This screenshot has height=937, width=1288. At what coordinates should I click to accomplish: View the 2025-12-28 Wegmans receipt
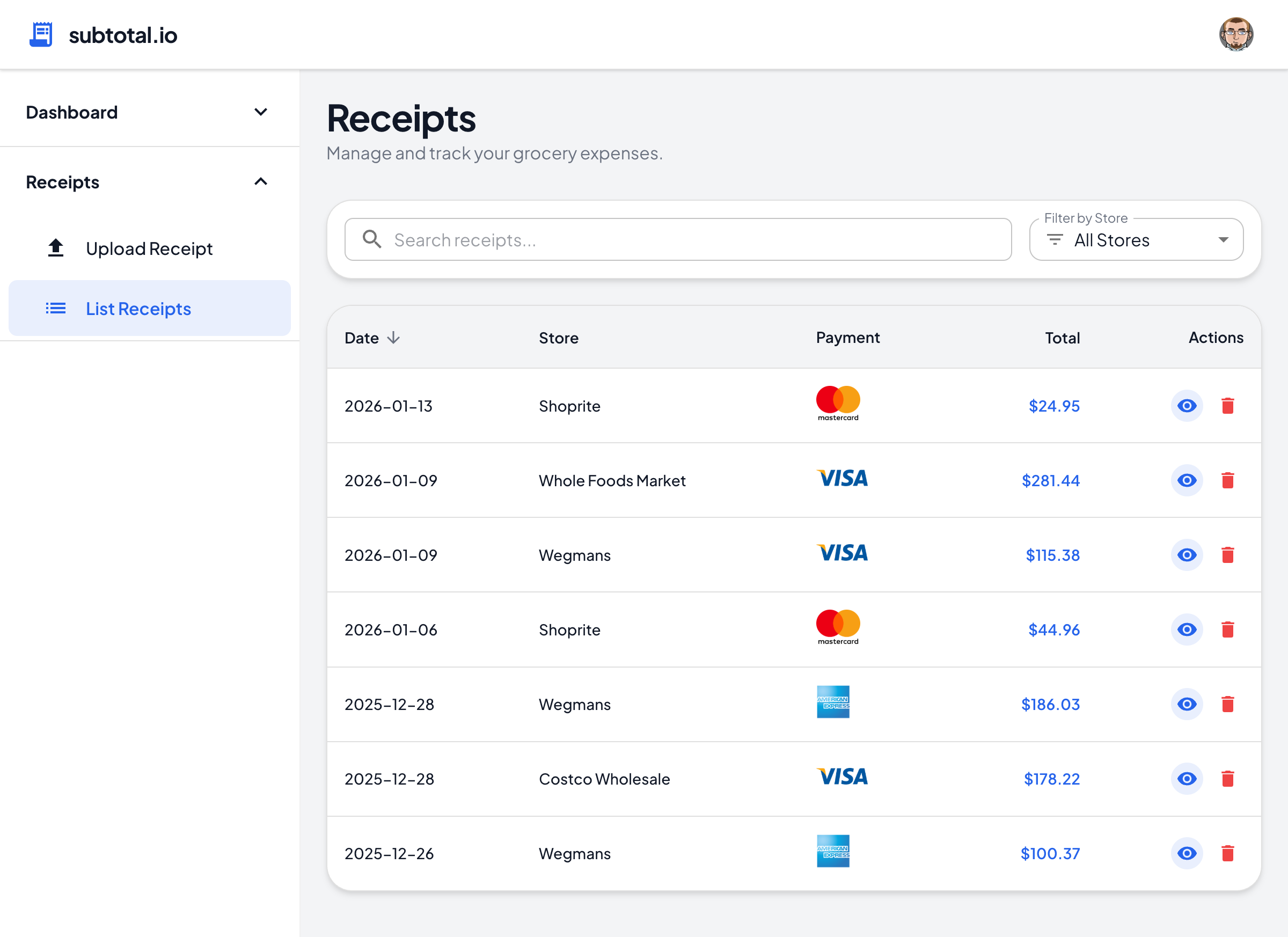(1187, 704)
